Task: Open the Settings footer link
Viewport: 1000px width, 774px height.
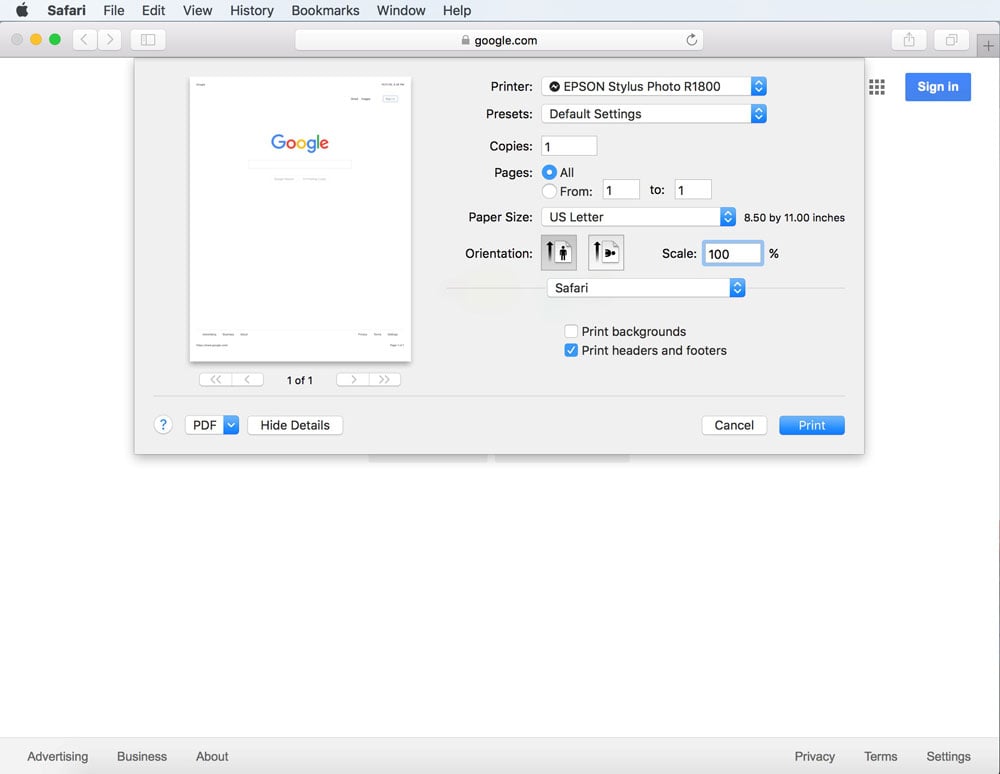Action: pos(948,756)
